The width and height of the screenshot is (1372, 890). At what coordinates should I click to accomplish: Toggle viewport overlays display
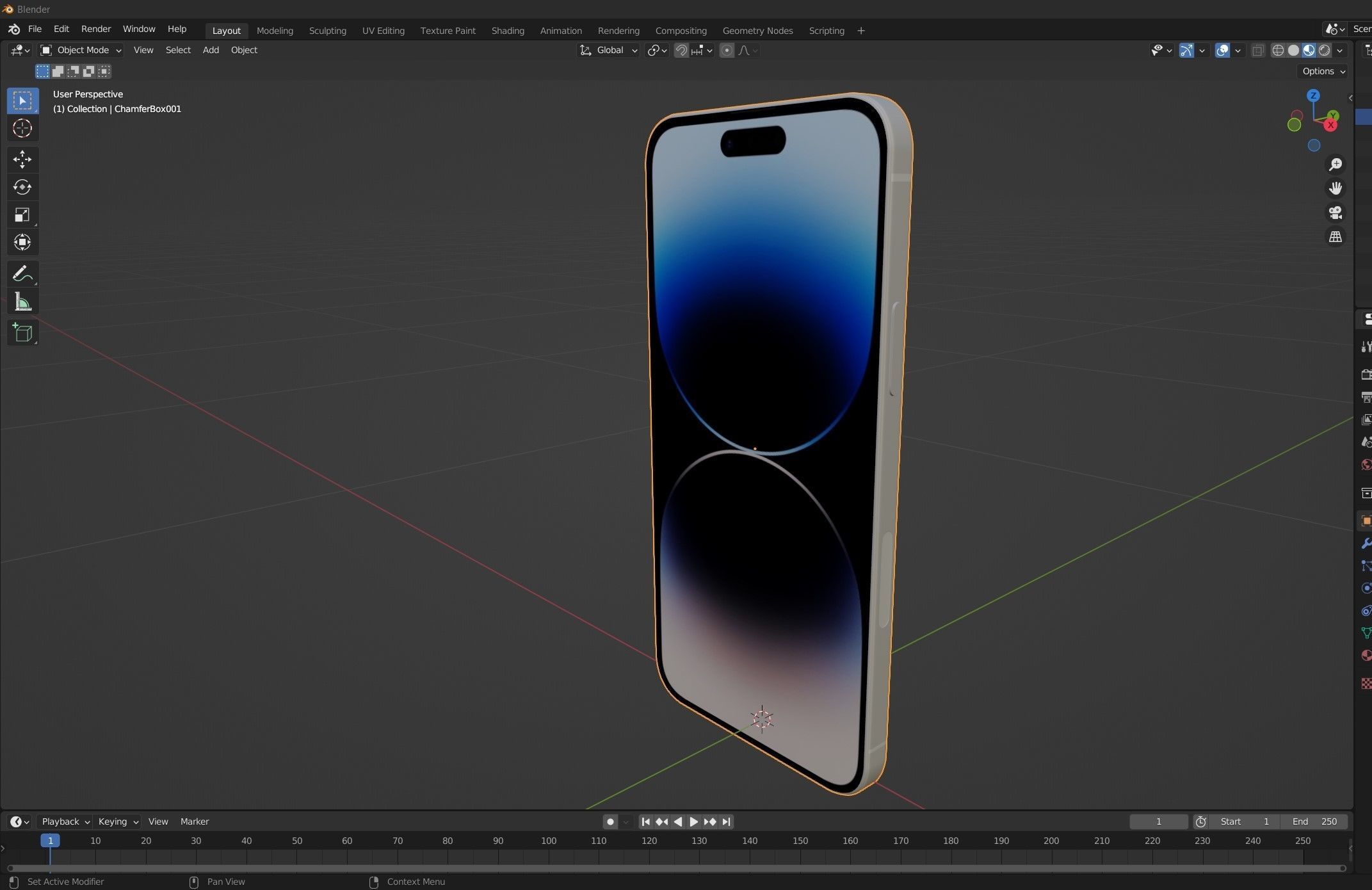pos(1222,50)
